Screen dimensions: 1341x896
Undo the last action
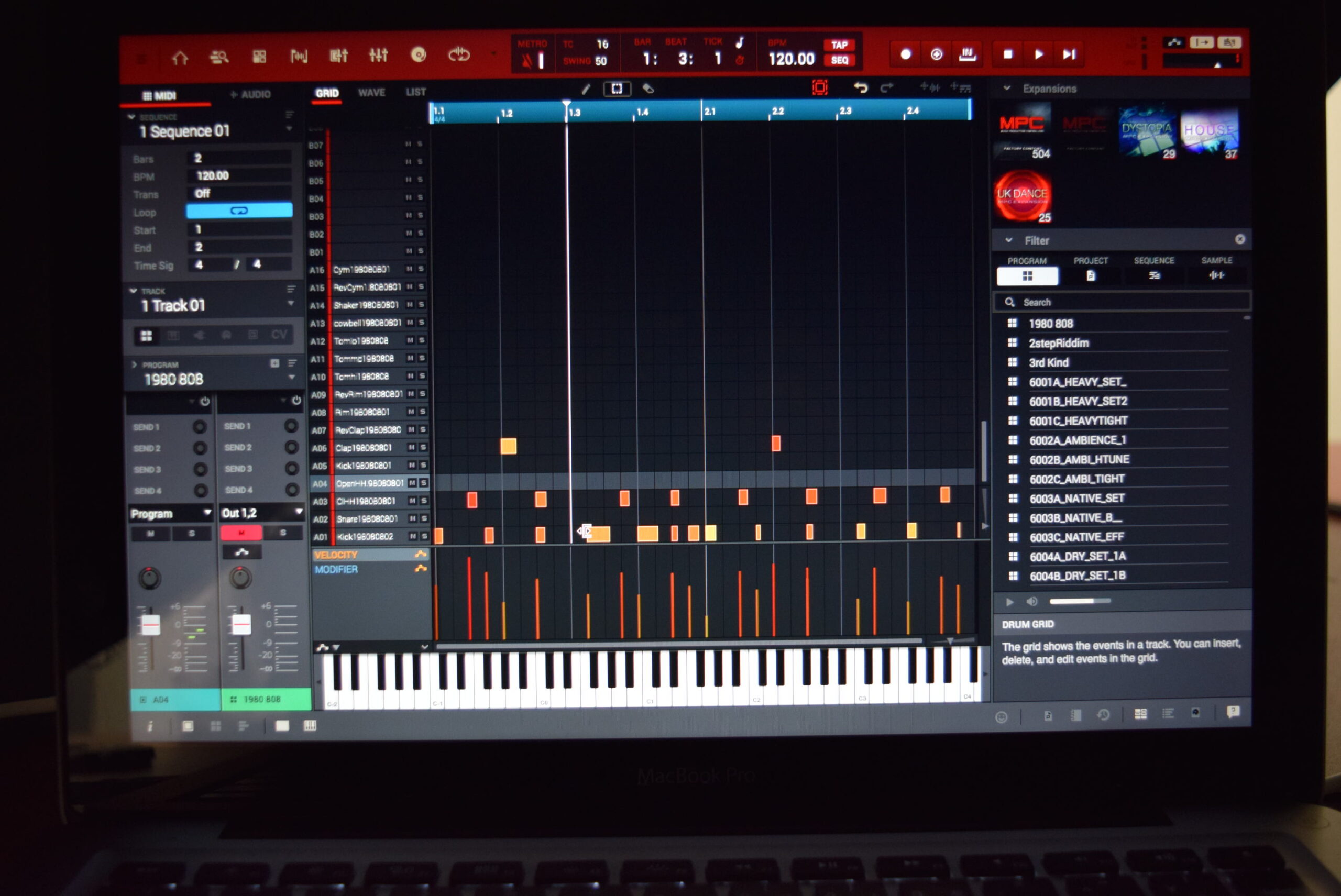(x=860, y=87)
